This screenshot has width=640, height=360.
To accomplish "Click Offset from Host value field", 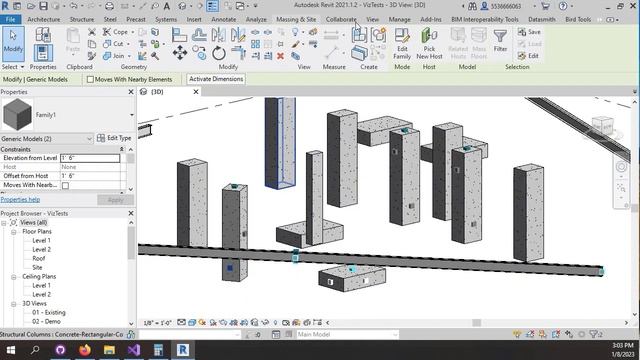I will click(x=90, y=176).
